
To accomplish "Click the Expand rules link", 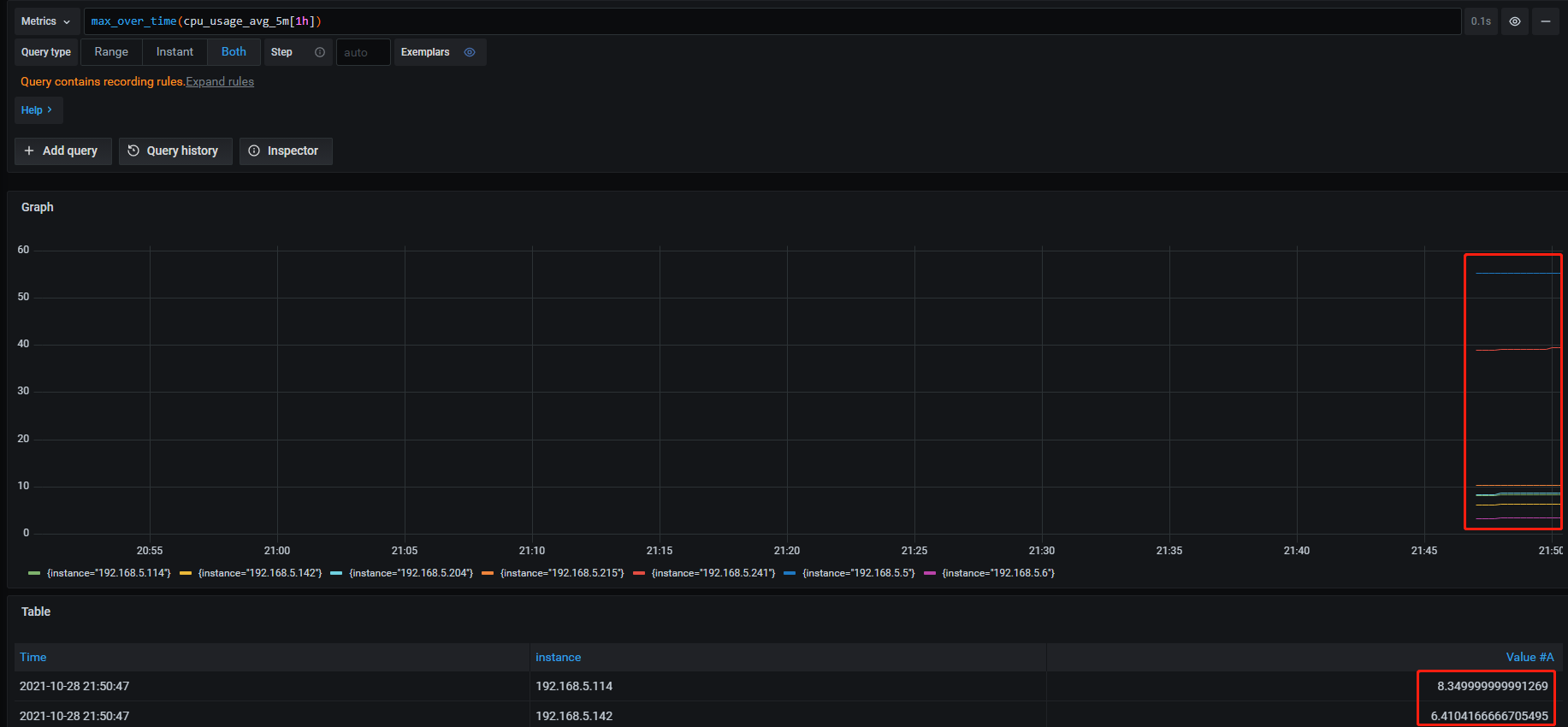I will 220,82.
